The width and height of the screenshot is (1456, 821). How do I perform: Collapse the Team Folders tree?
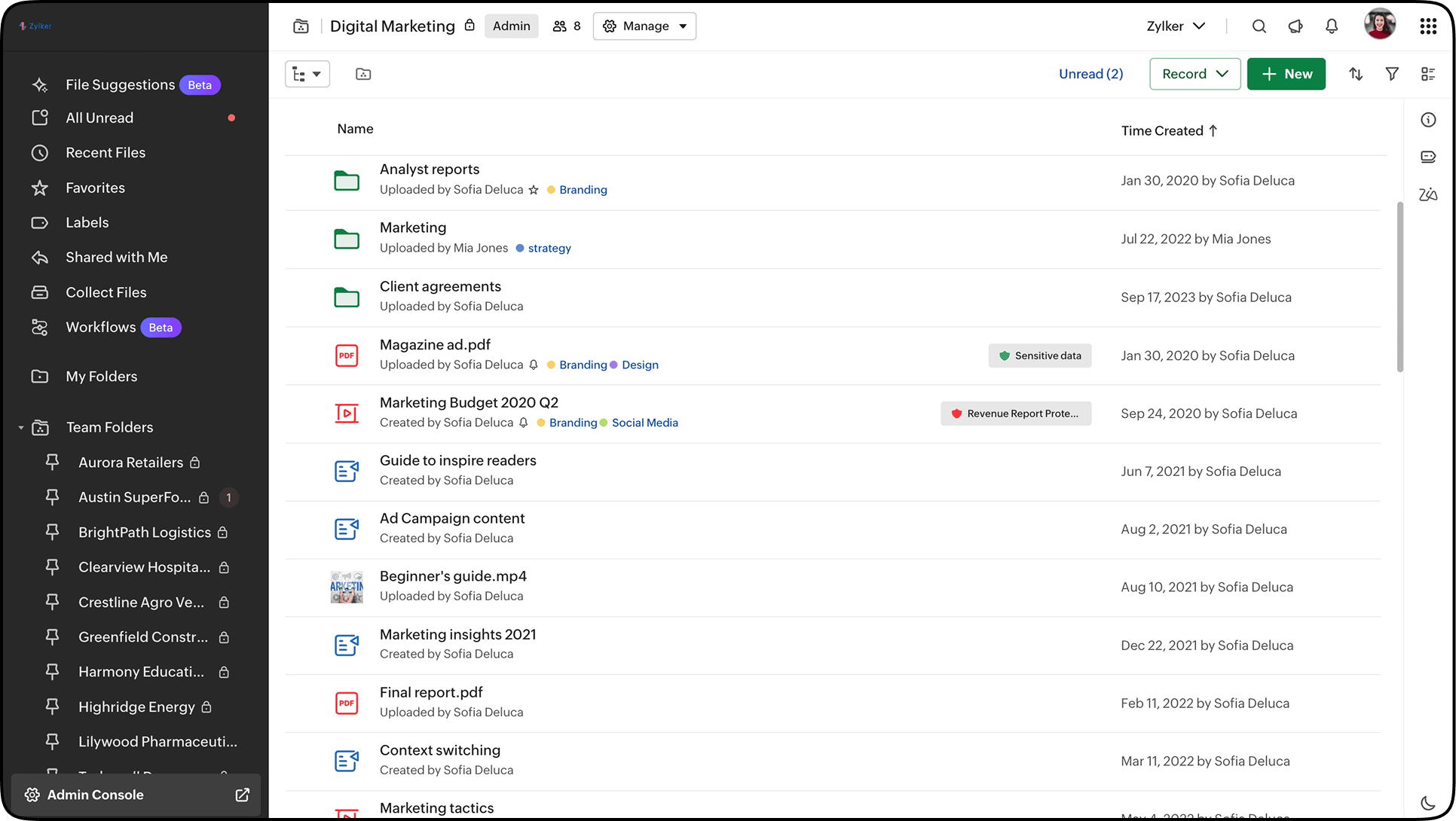tap(21, 428)
